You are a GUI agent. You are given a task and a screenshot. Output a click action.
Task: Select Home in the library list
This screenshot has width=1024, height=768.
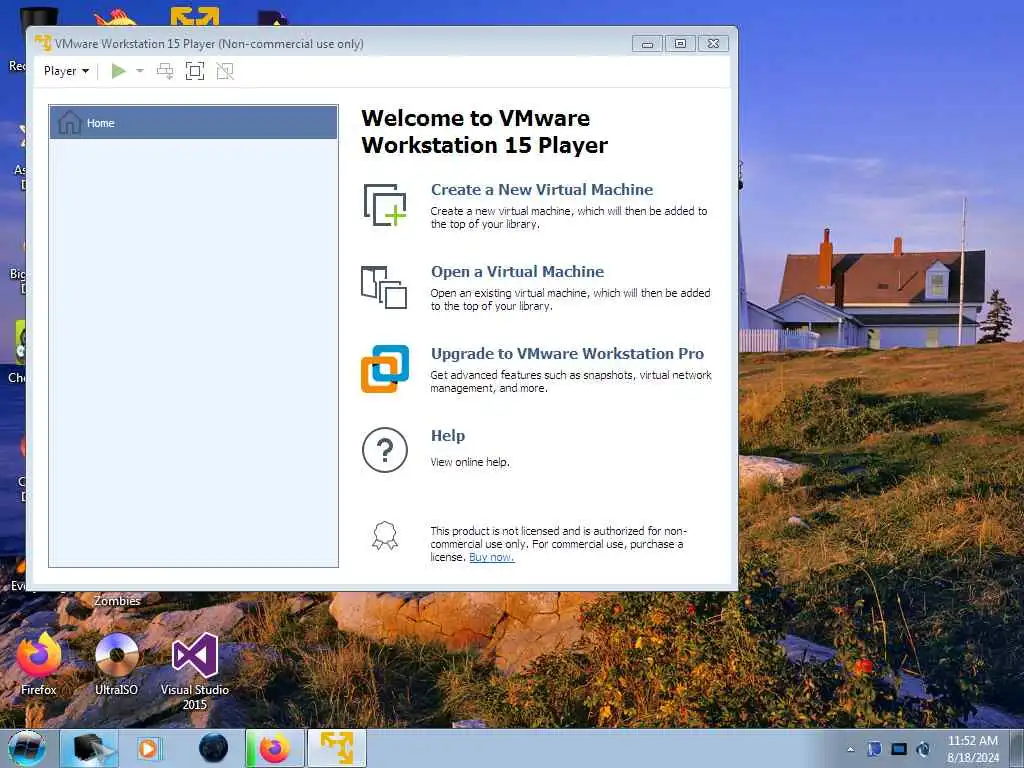pos(193,123)
